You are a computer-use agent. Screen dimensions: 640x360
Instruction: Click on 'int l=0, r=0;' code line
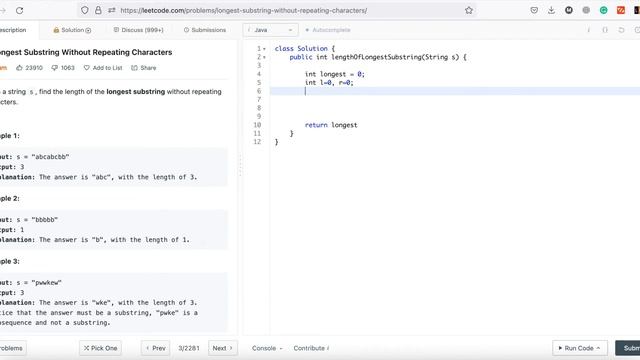329,83
